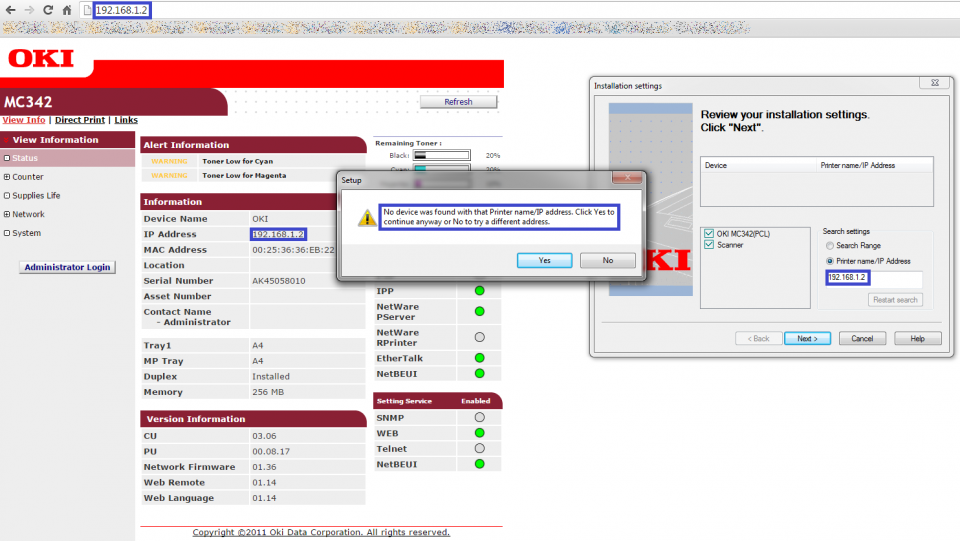Click the warning triangle icon in Setup dialog

pos(367,217)
